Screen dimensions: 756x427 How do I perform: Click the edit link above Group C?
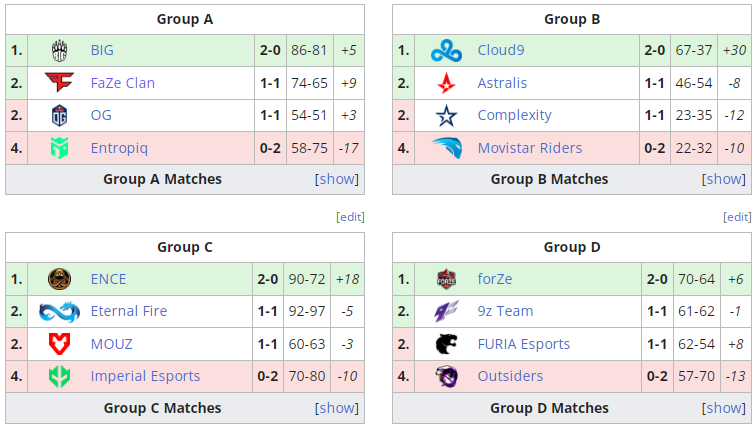pos(350,217)
